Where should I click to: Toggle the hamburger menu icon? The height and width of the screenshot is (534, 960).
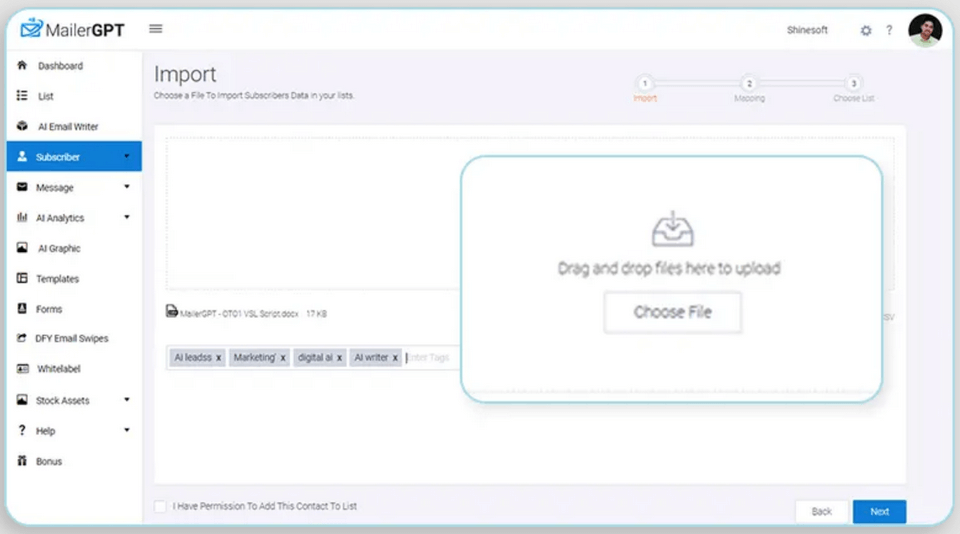click(156, 29)
